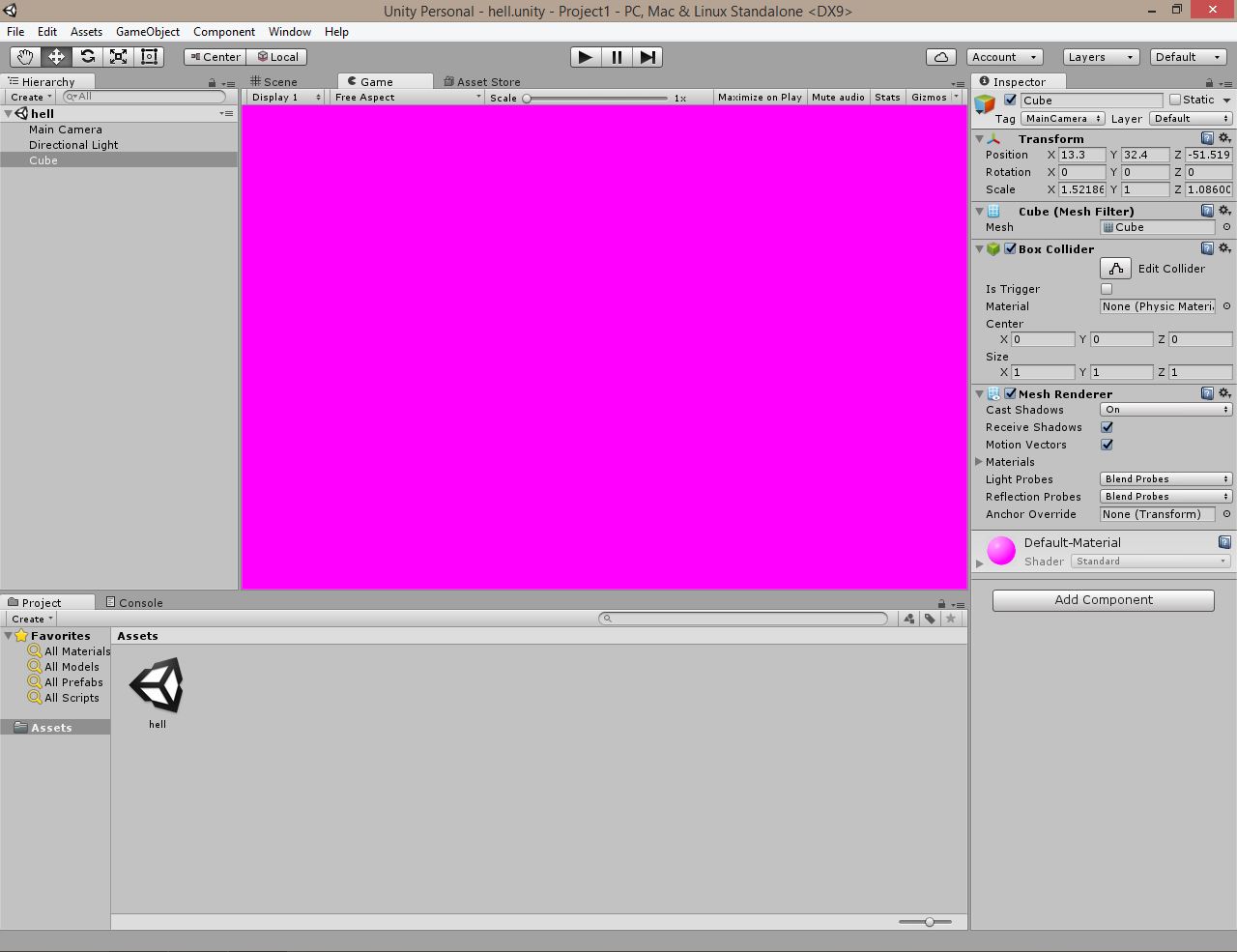Viewport: 1237px width, 952px height.
Task: Open the Cloud services icon
Action: [x=940, y=57]
